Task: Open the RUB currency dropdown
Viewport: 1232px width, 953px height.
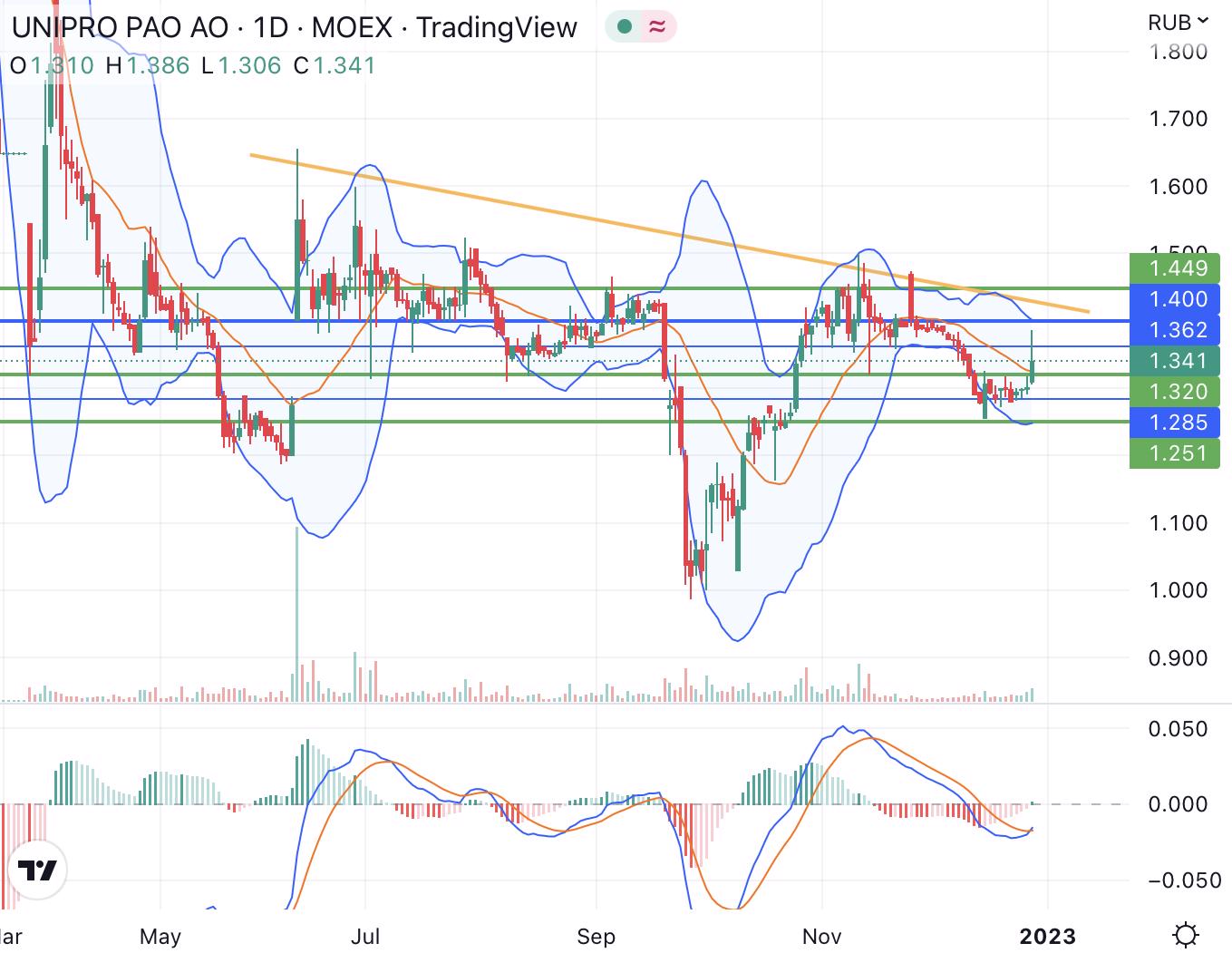Action: pyautogui.click(x=1177, y=21)
